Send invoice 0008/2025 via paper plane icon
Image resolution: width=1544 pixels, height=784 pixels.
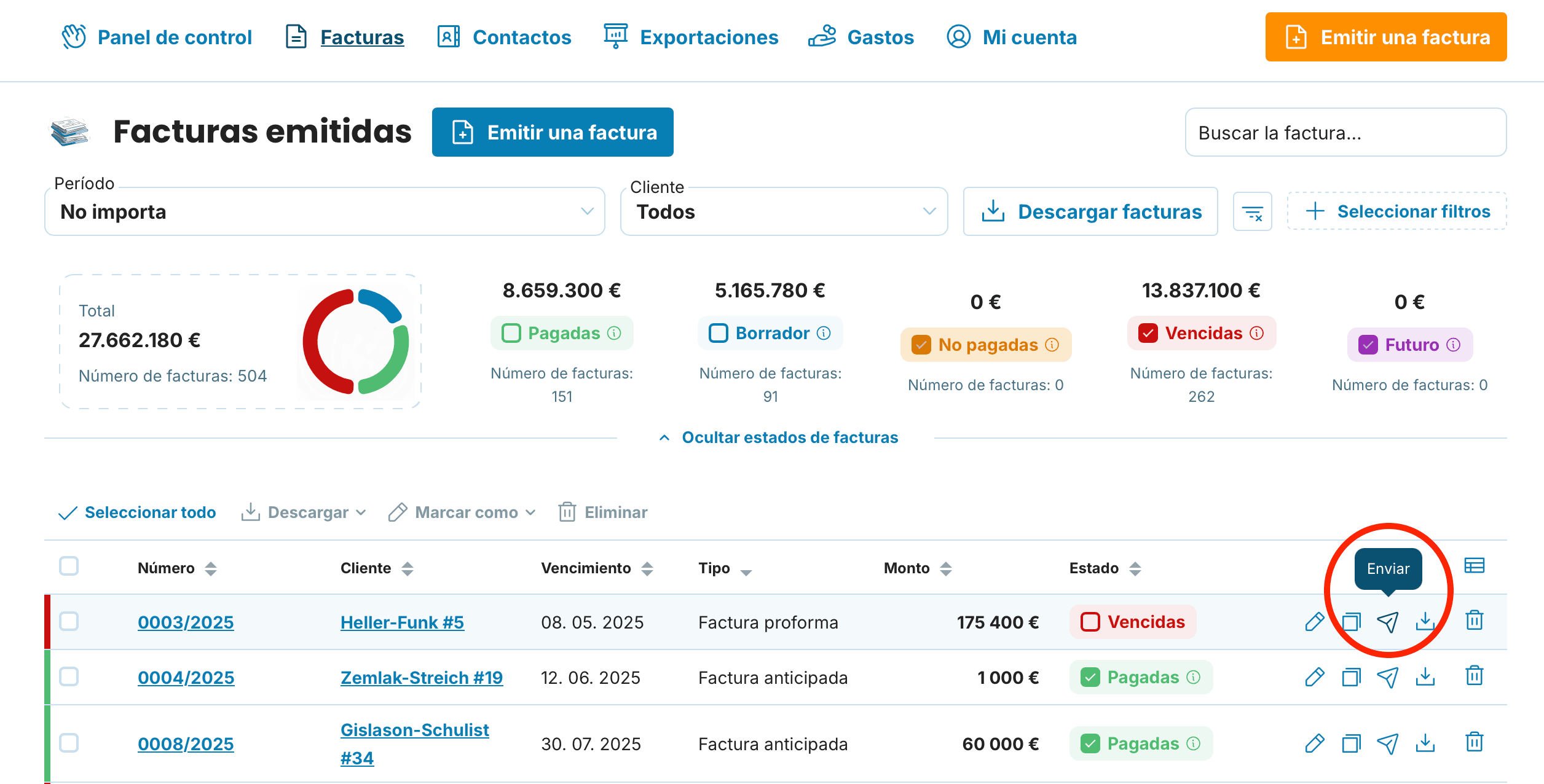click(x=1388, y=743)
